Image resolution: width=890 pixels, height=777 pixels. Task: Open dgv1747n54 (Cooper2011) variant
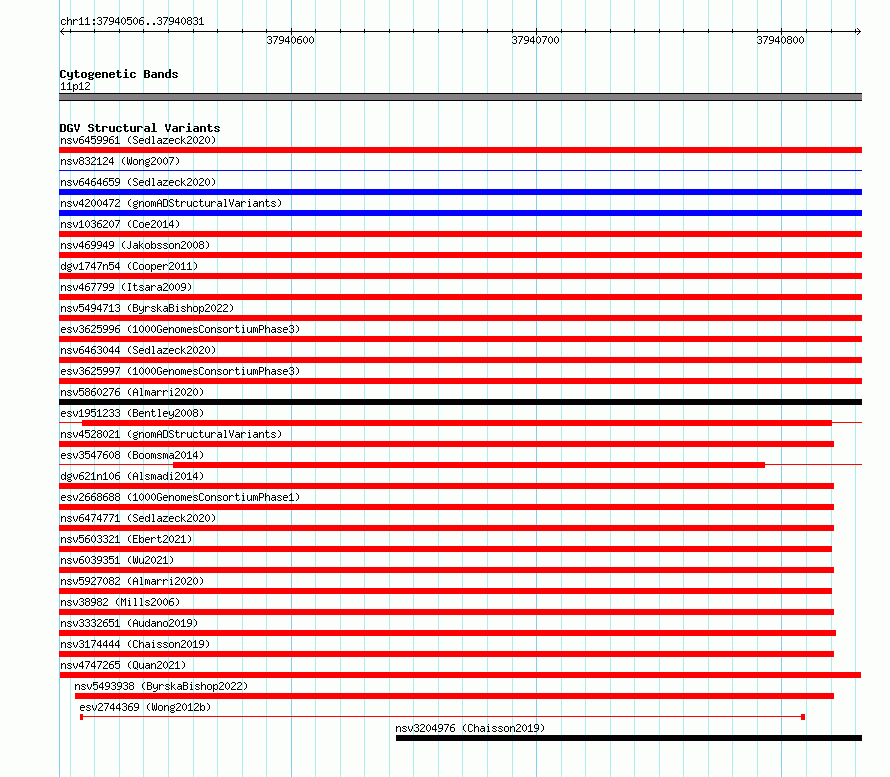pos(129,266)
